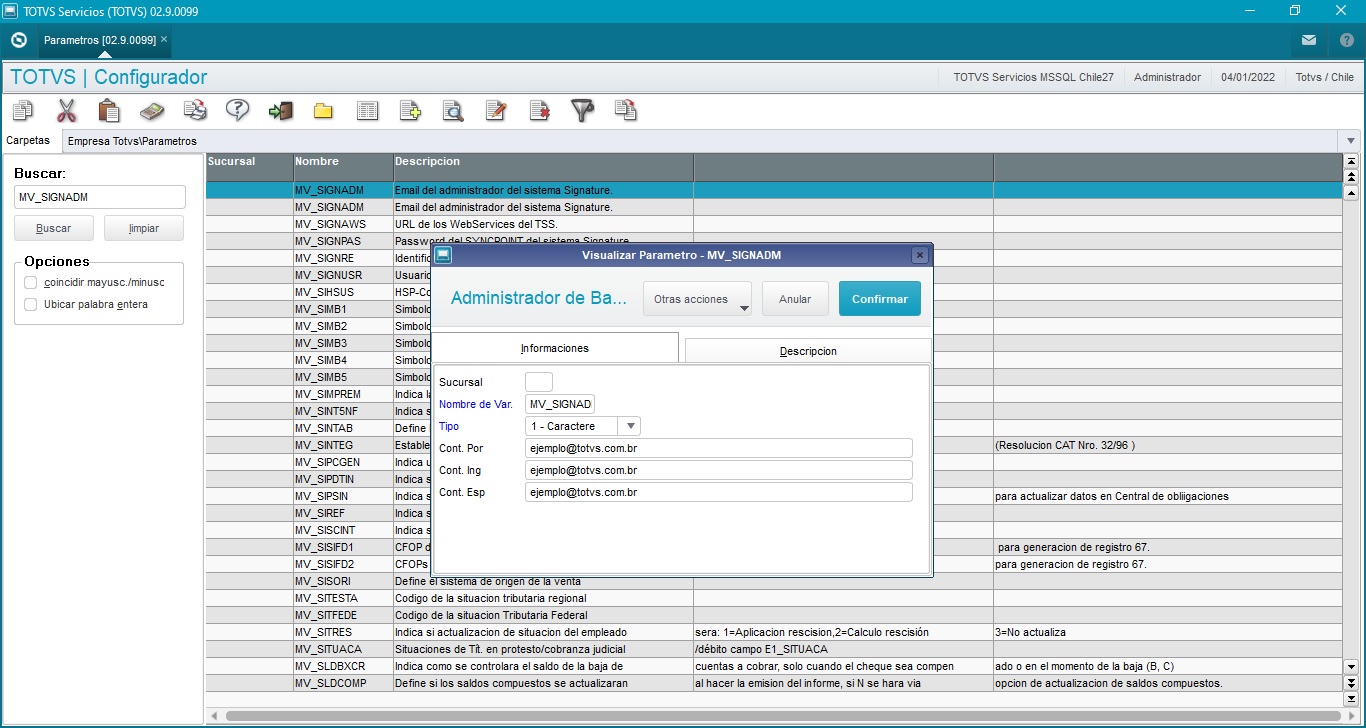Viewport: 1366px width, 728px height.
Task: Click the Buscar search input field
Action: pyautogui.click(x=100, y=198)
